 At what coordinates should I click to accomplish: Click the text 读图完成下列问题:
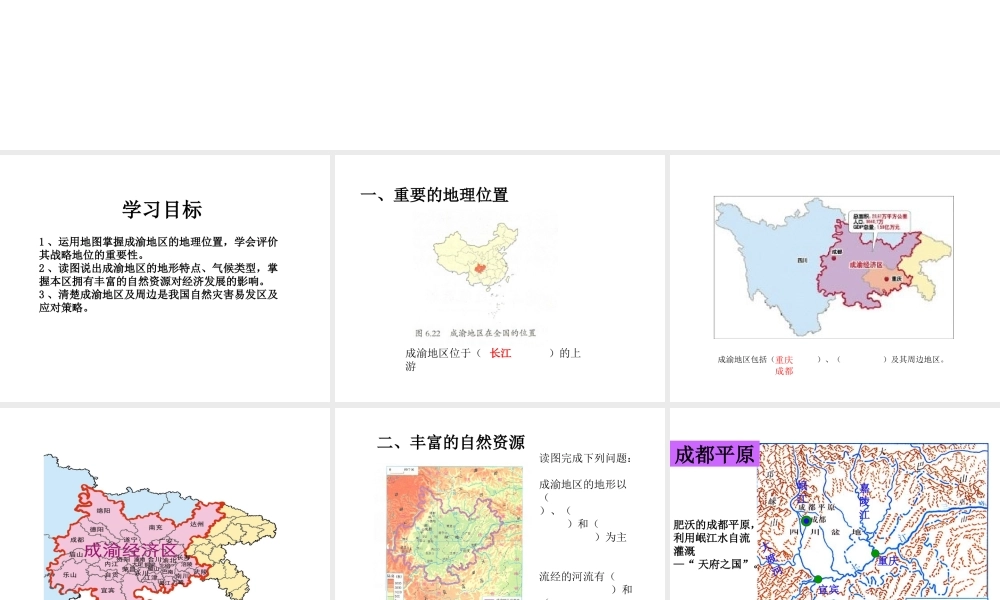pyautogui.click(x=585, y=458)
